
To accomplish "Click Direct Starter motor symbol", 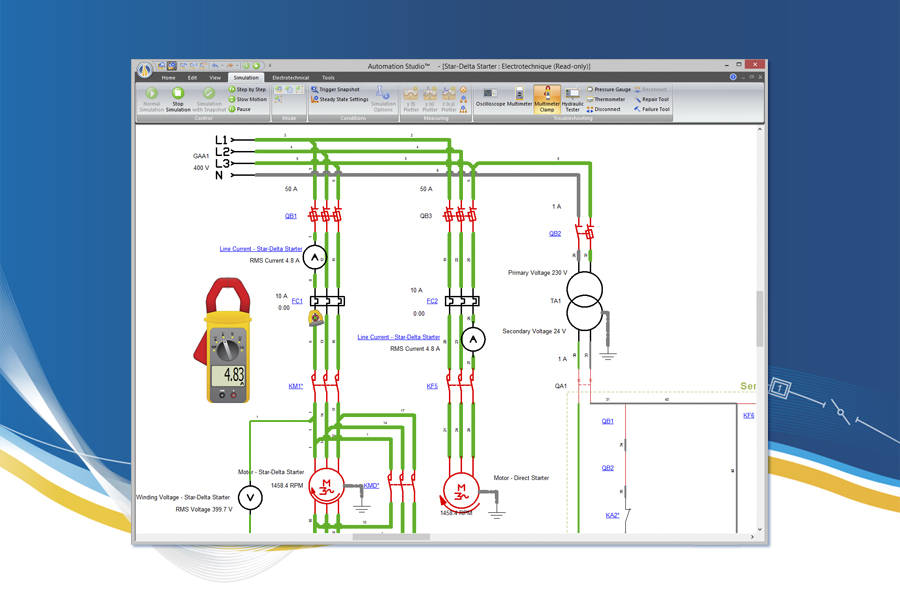I will 461,492.
